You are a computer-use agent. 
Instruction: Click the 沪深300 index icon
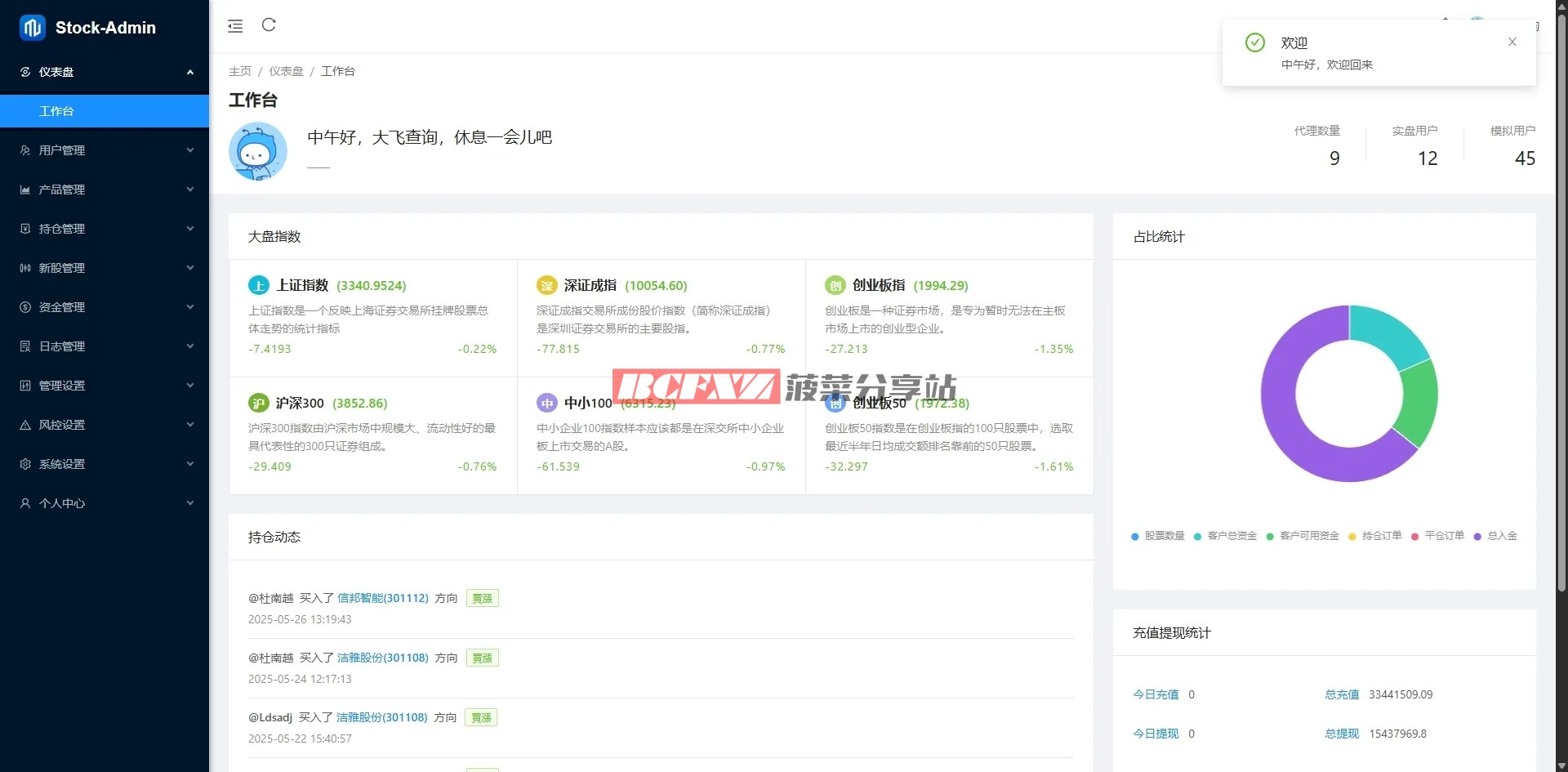[258, 403]
